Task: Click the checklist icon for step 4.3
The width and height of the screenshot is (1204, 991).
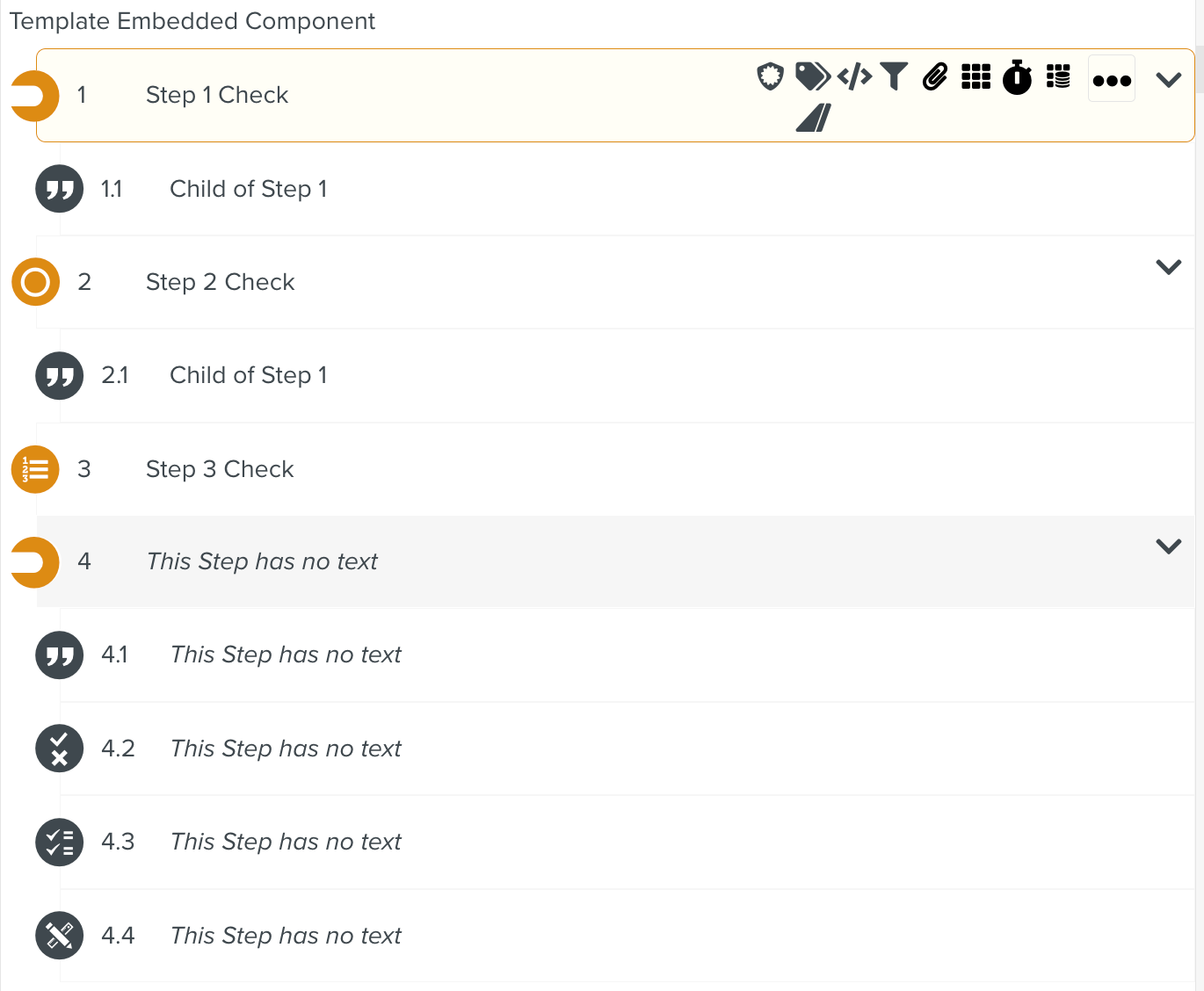Action: (59, 842)
